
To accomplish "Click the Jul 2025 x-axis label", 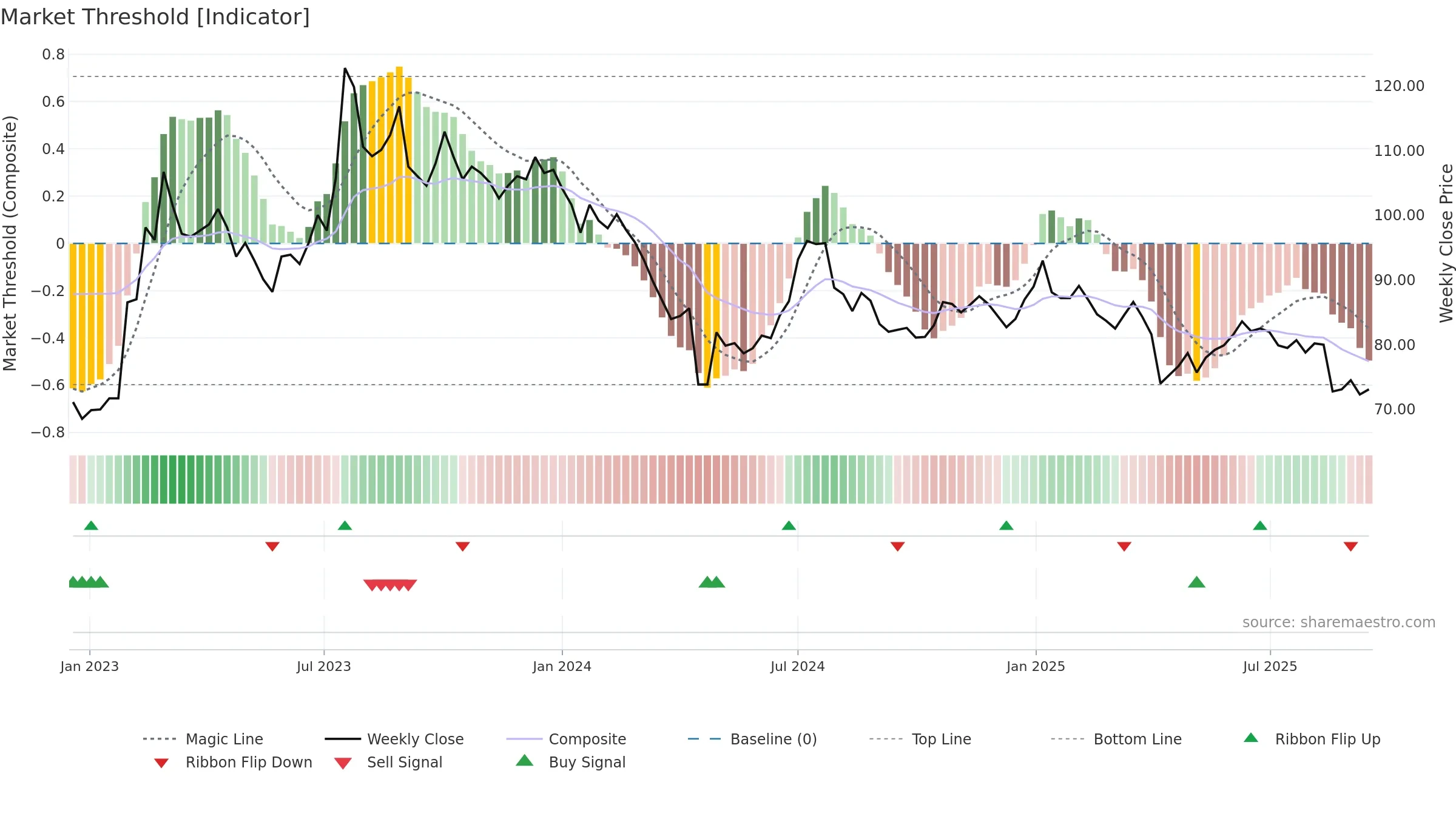I will [1270, 666].
